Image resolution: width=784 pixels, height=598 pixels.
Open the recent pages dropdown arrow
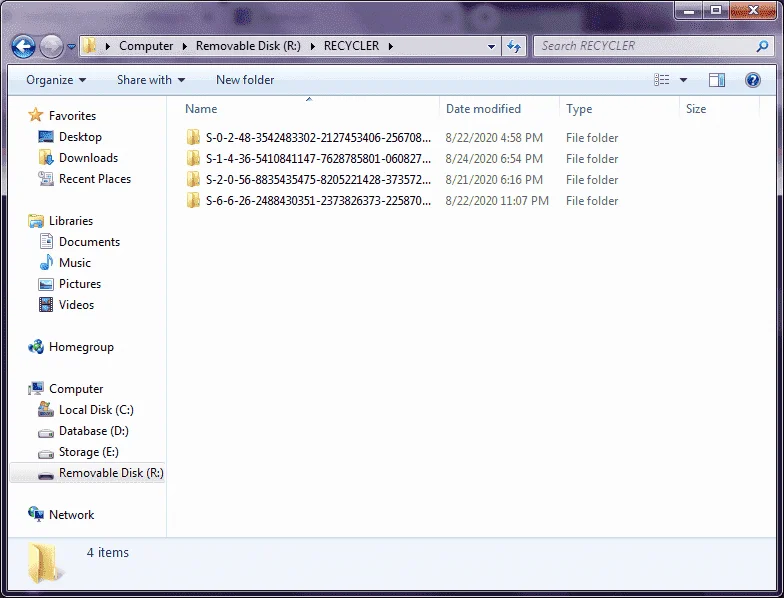[72, 46]
